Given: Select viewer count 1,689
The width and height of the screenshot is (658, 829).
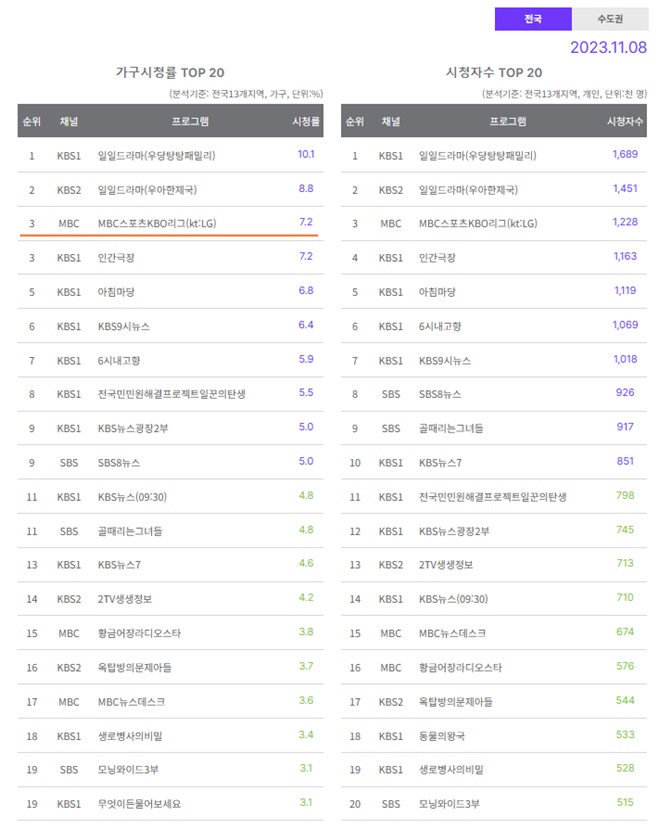Looking at the screenshot, I should click(625, 154).
